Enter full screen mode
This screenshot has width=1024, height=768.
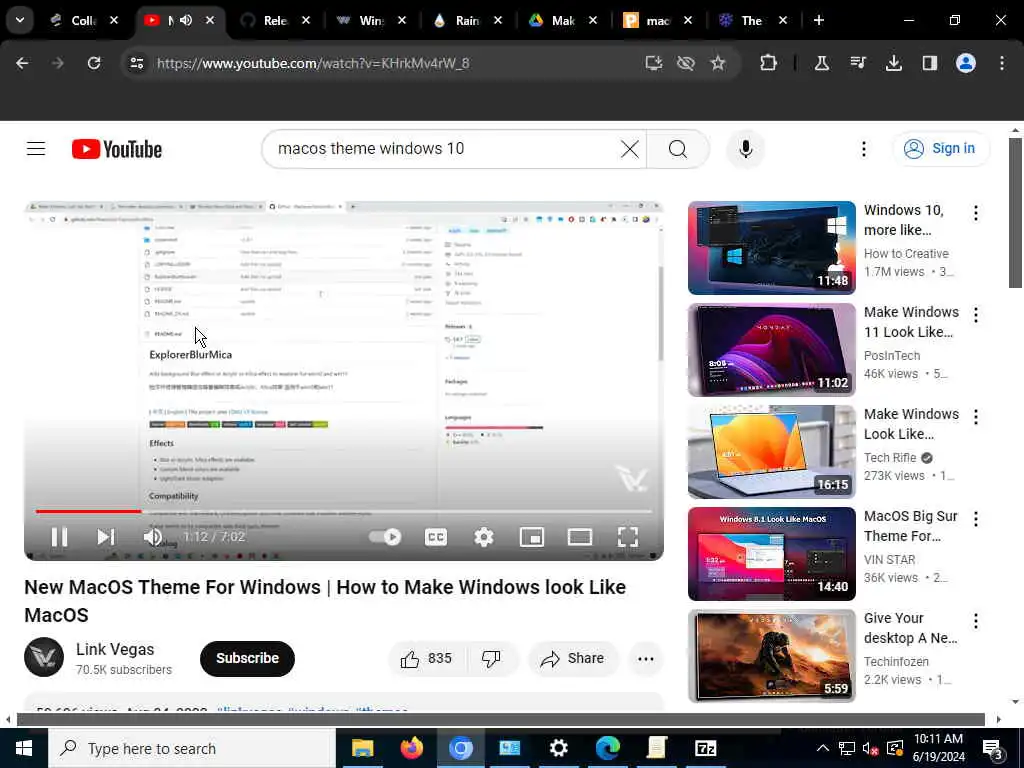pyautogui.click(x=628, y=537)
